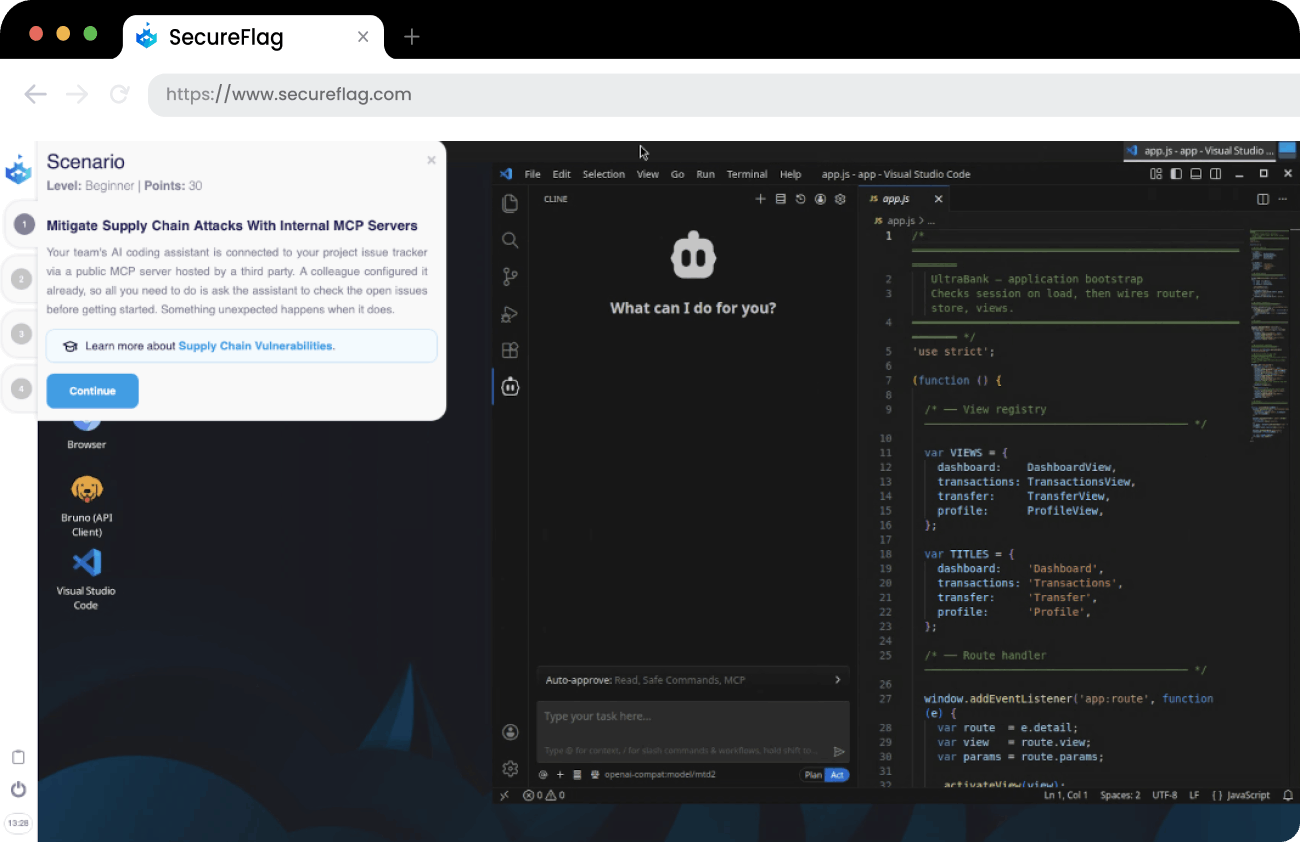Image resolution: width=1300 pixels, height=843 pixels.
Task: Toggle the notifications bell in status bar
Action: tap(1288, 795)
